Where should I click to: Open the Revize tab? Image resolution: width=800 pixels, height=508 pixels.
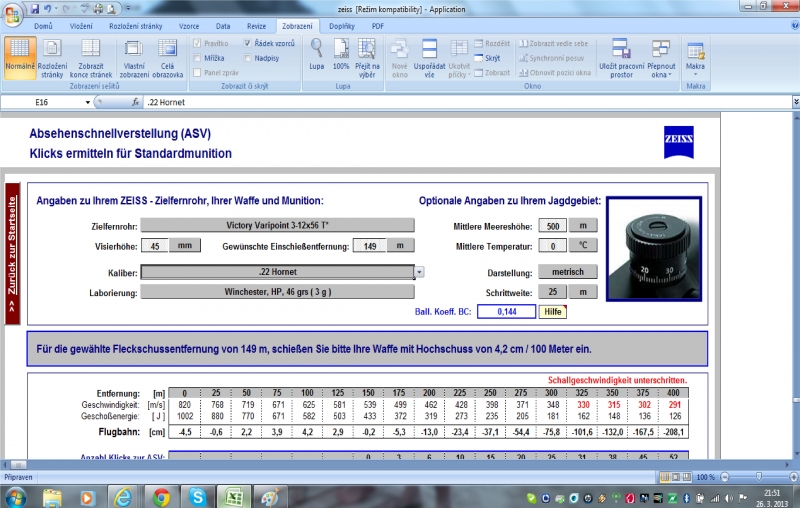[256, 26]
